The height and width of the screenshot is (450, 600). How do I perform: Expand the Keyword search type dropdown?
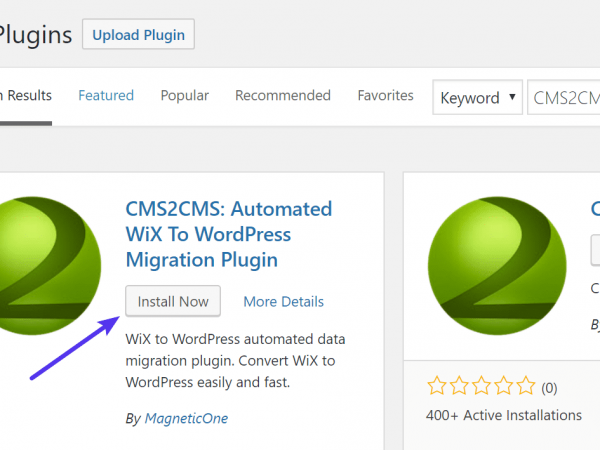(477, 98)
